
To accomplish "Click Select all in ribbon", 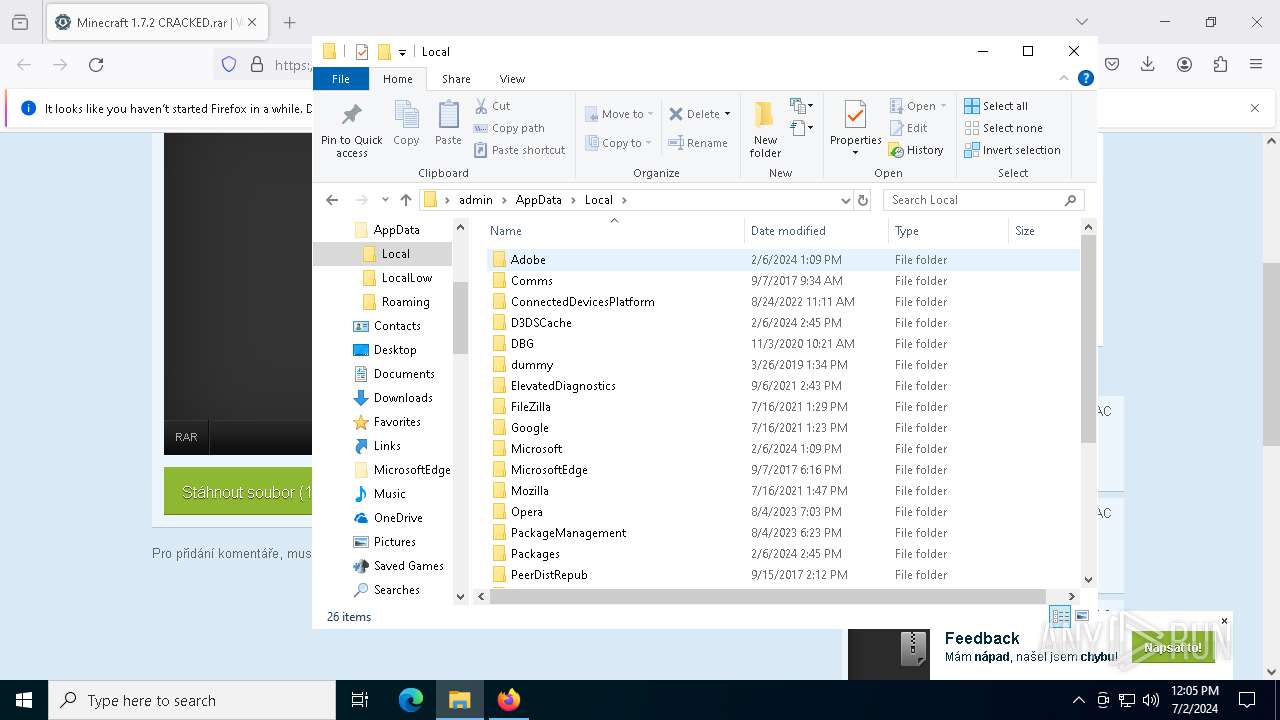I will pos(996,106).
